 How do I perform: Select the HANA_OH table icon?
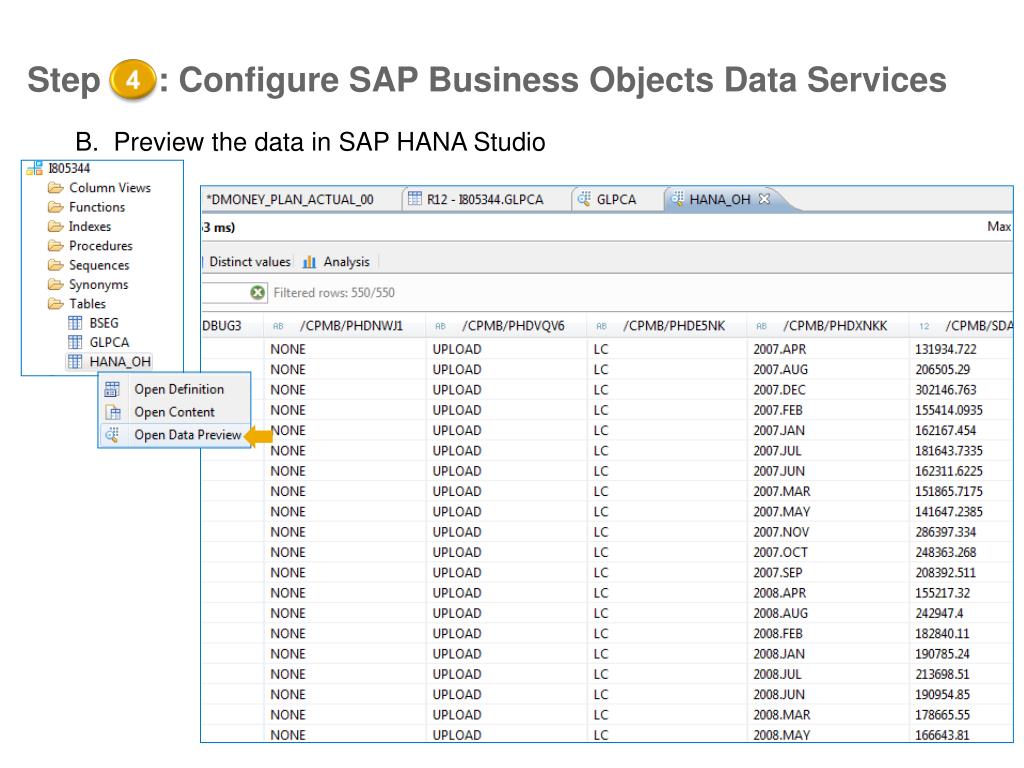[x=76, y=362]
